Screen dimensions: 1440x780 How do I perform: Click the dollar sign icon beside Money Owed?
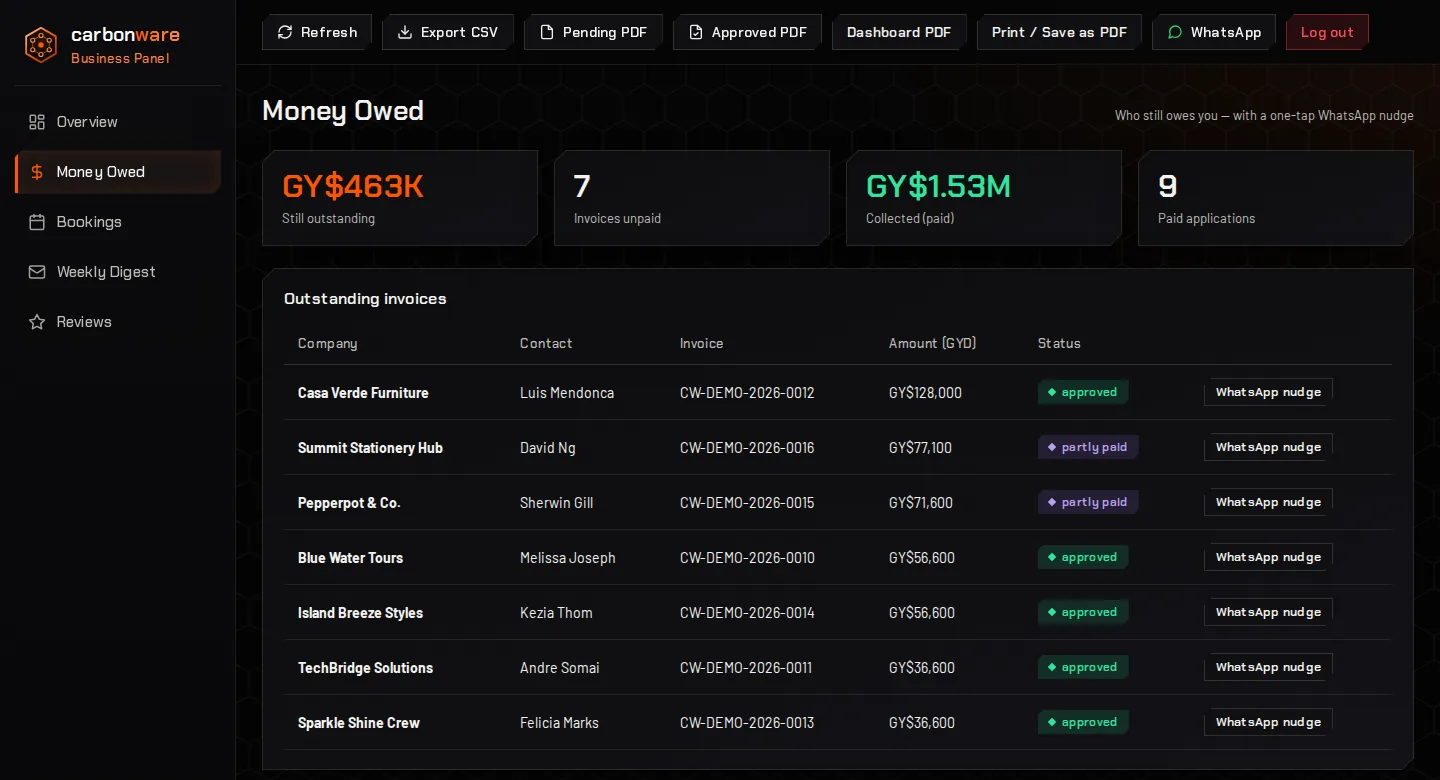[37, 172]
